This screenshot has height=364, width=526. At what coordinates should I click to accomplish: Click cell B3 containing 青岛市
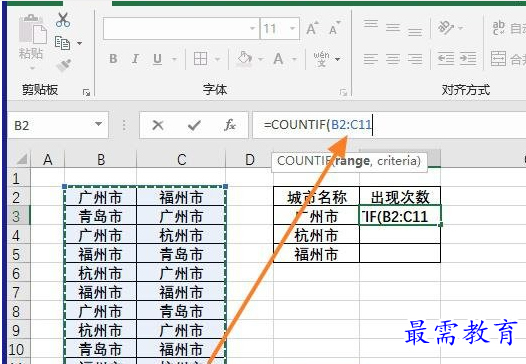(x=100, y=216)
